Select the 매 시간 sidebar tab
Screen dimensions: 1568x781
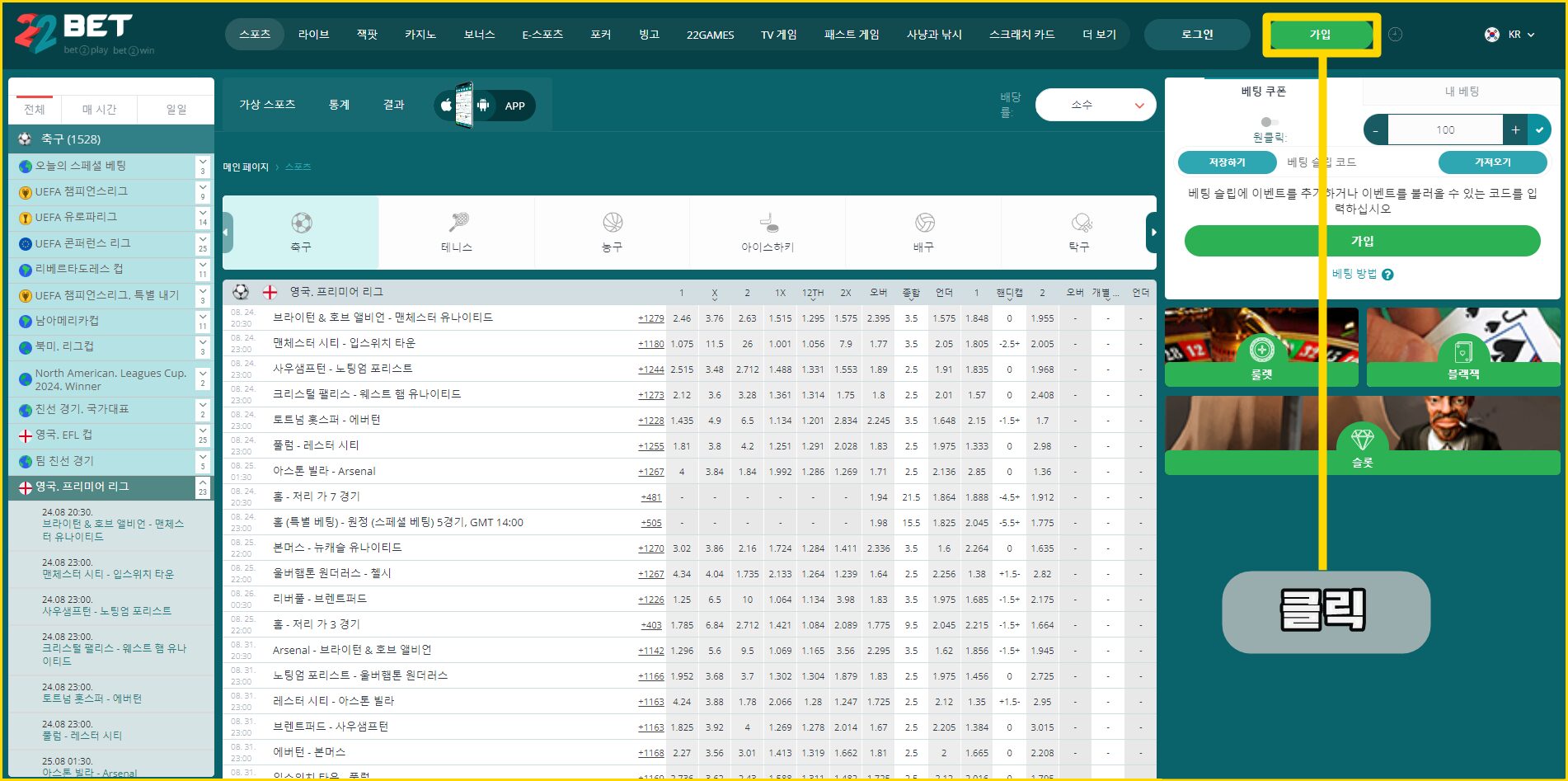(x=99, y=110)
